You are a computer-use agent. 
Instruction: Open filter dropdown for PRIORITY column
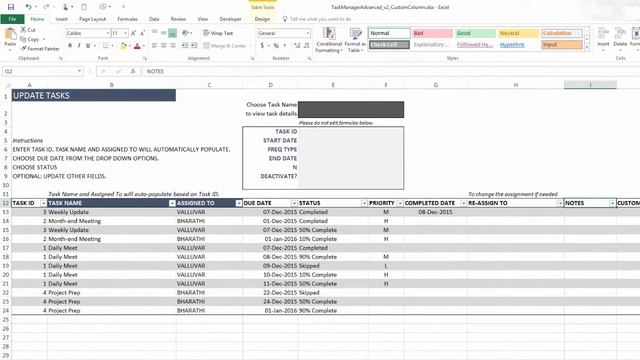coord(400,203)
